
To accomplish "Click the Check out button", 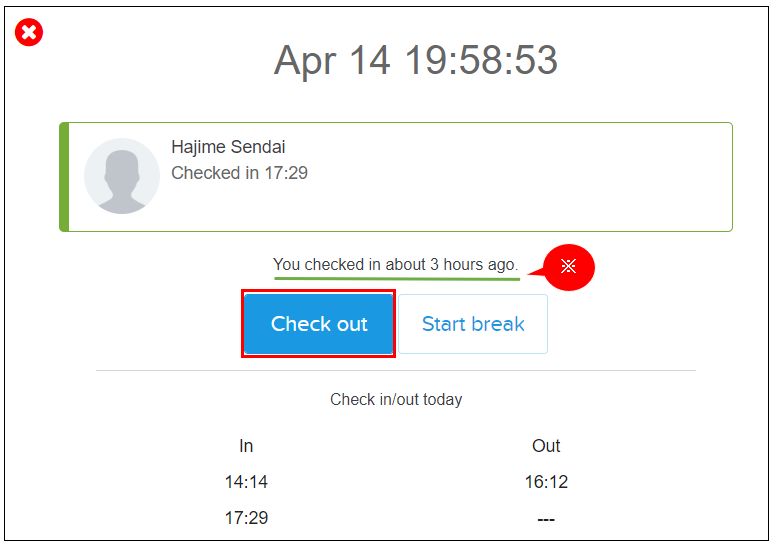I will (x=319, y=324).
